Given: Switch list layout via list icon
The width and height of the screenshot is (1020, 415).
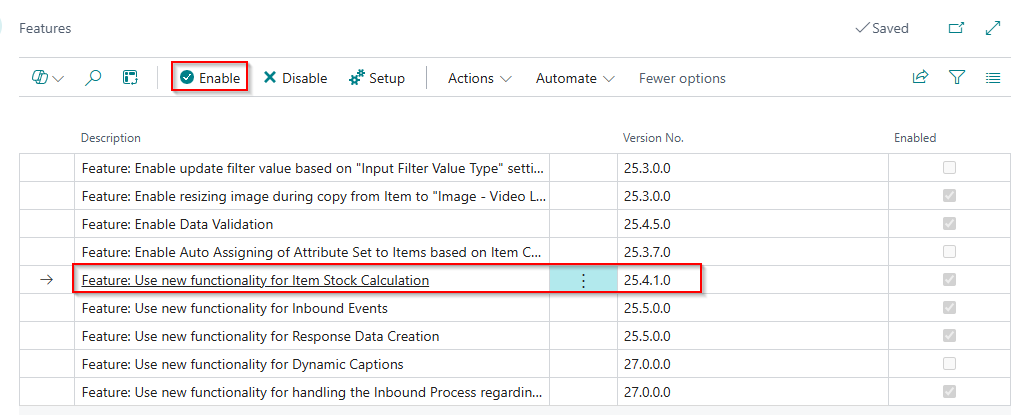Looking at the screenshot, I should pos(993,78).
